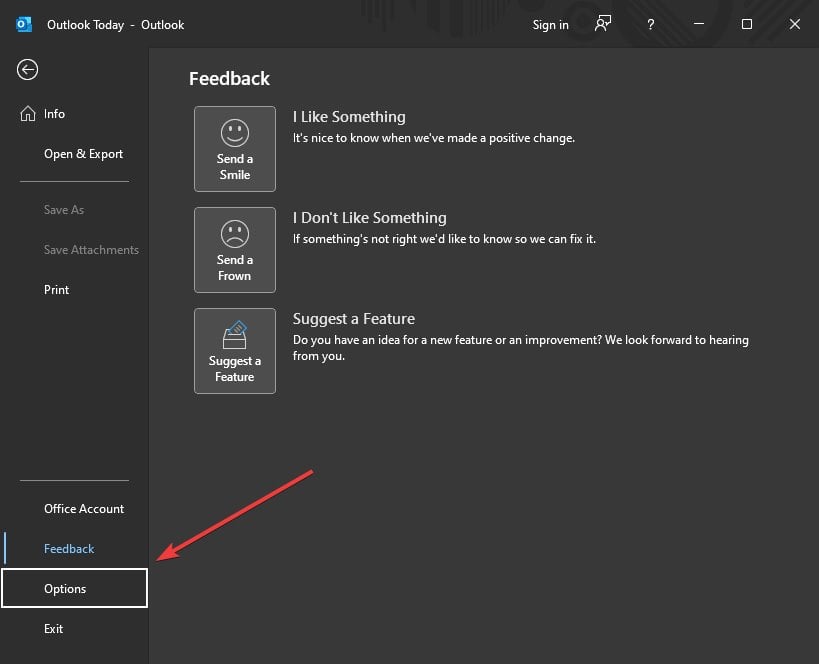Click the back arrow to leave Feedback

click(27, 70)
